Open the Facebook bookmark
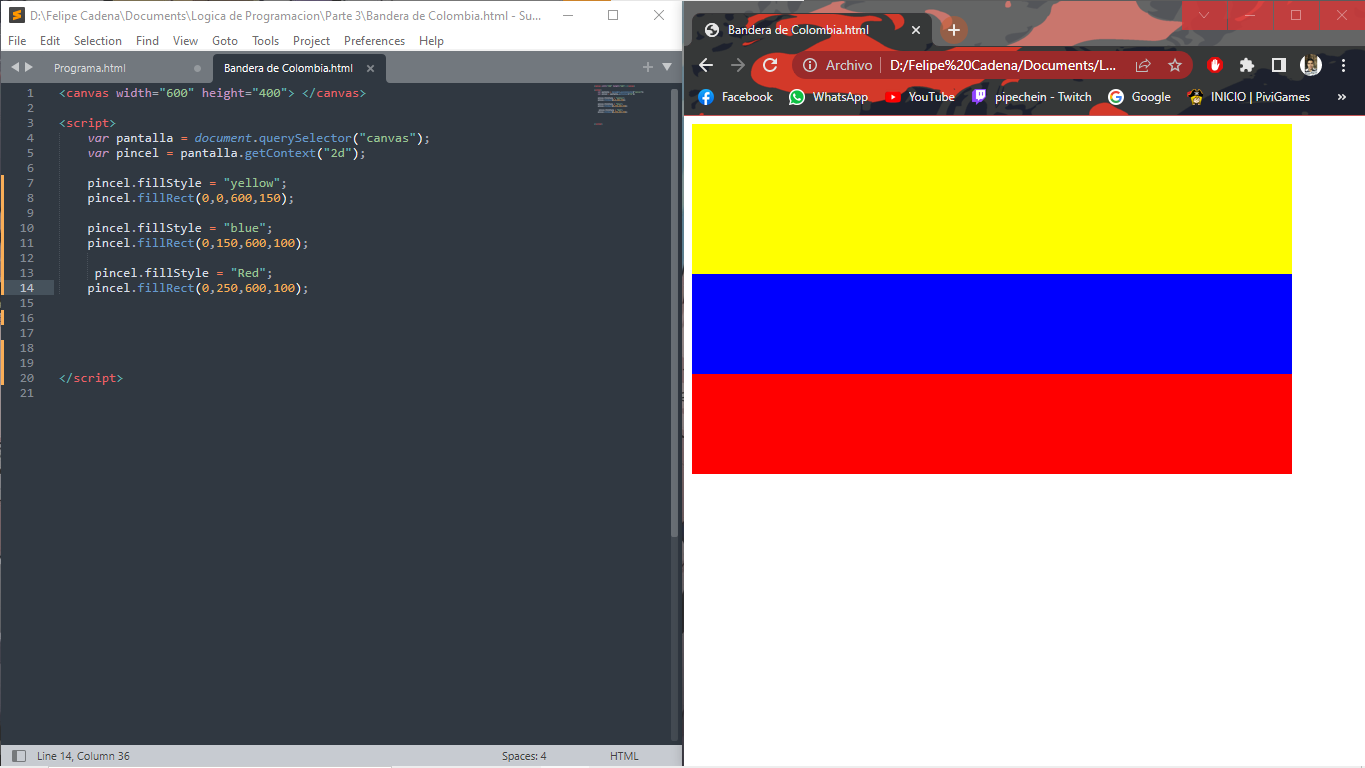Image resolution: width=1365 pixels, height=768 pixels. tap(735, 97)
